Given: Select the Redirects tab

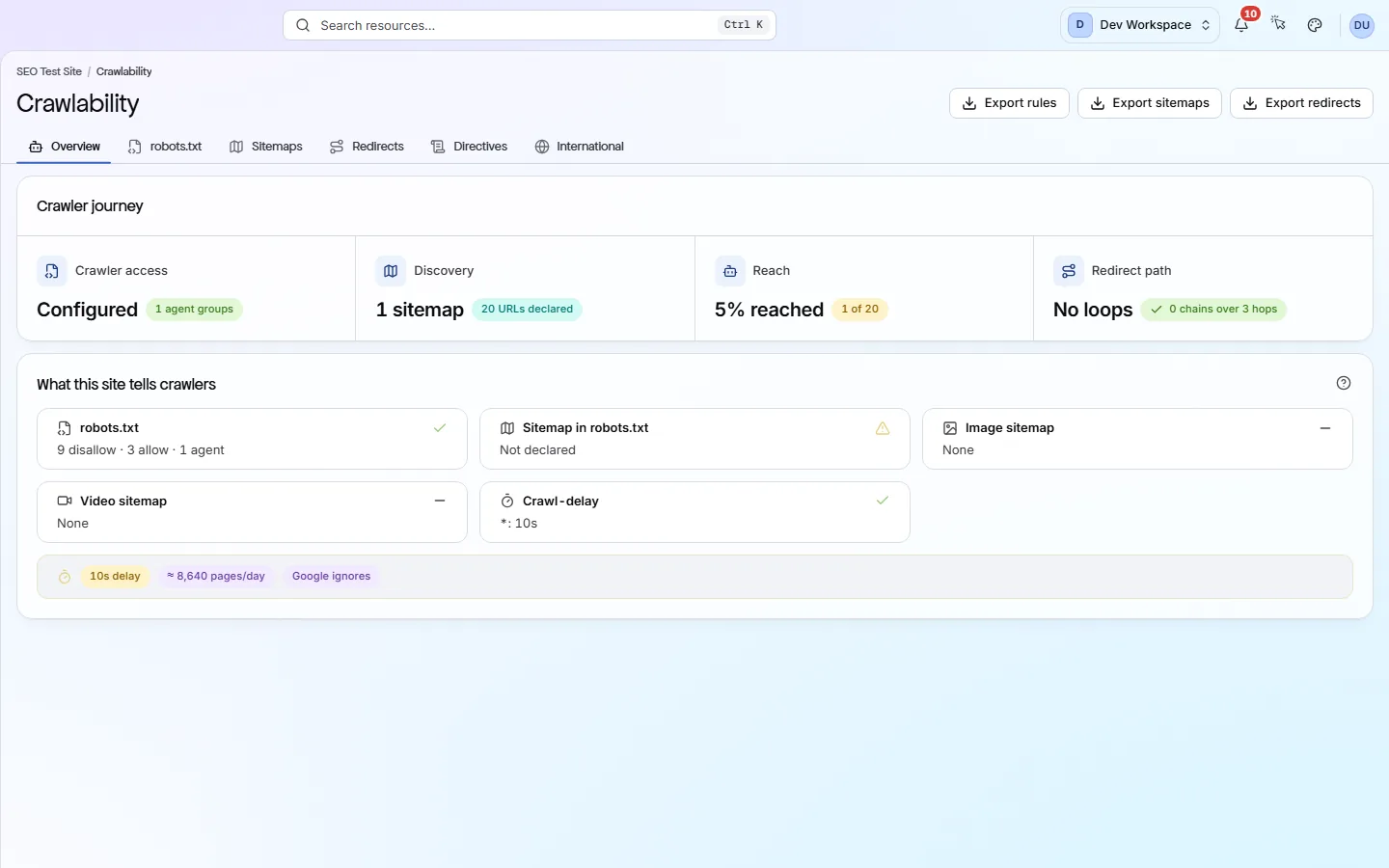Looking at the screenshot, I should [367, 147].
